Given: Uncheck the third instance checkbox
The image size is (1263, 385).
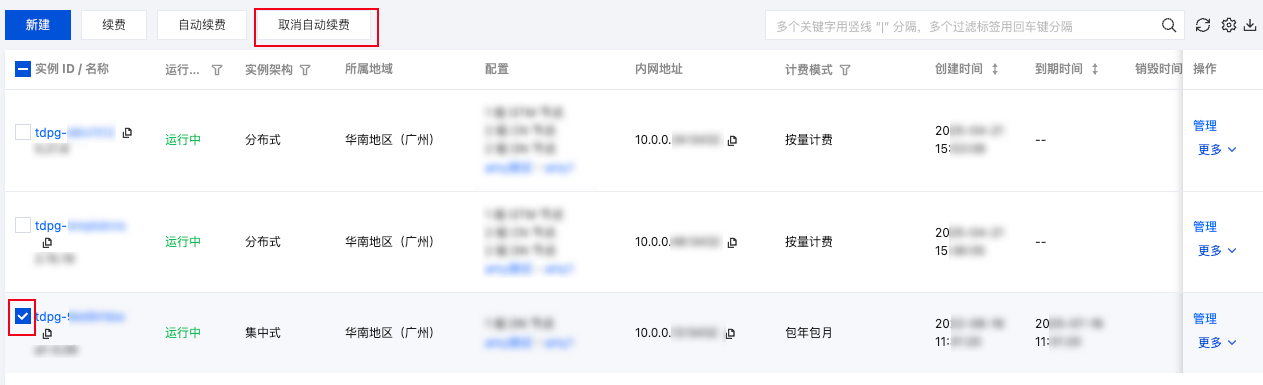Looking at the screenshot, I should click(x=23, y=317).
